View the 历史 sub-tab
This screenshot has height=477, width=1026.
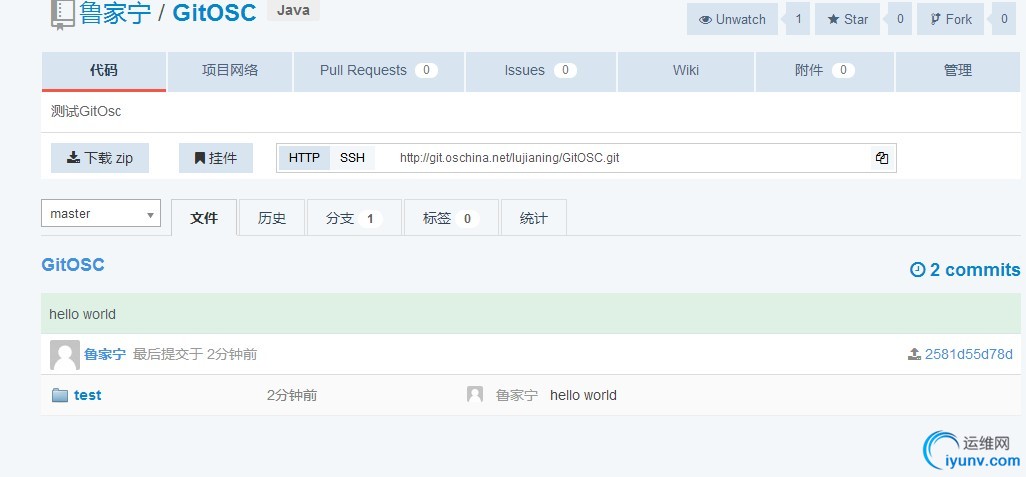tap(272, 218)
